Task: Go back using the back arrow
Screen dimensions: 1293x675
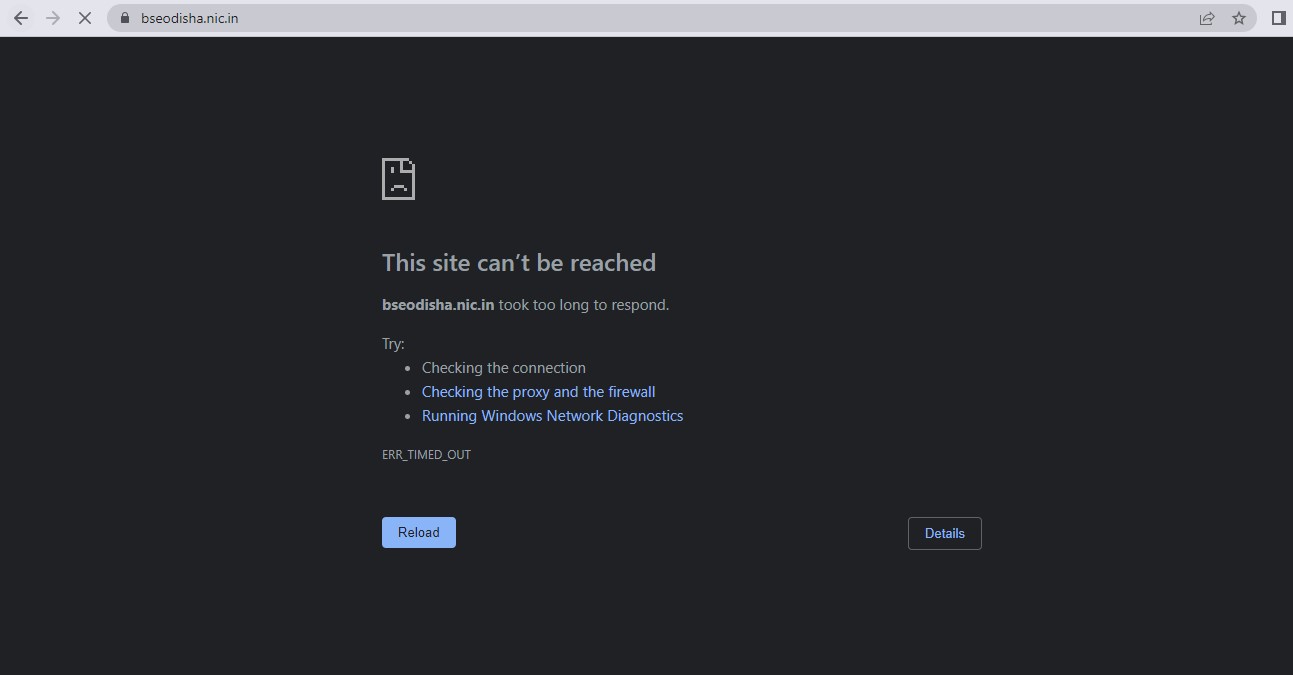Action: pyautogui.click(x=21, y=18)
